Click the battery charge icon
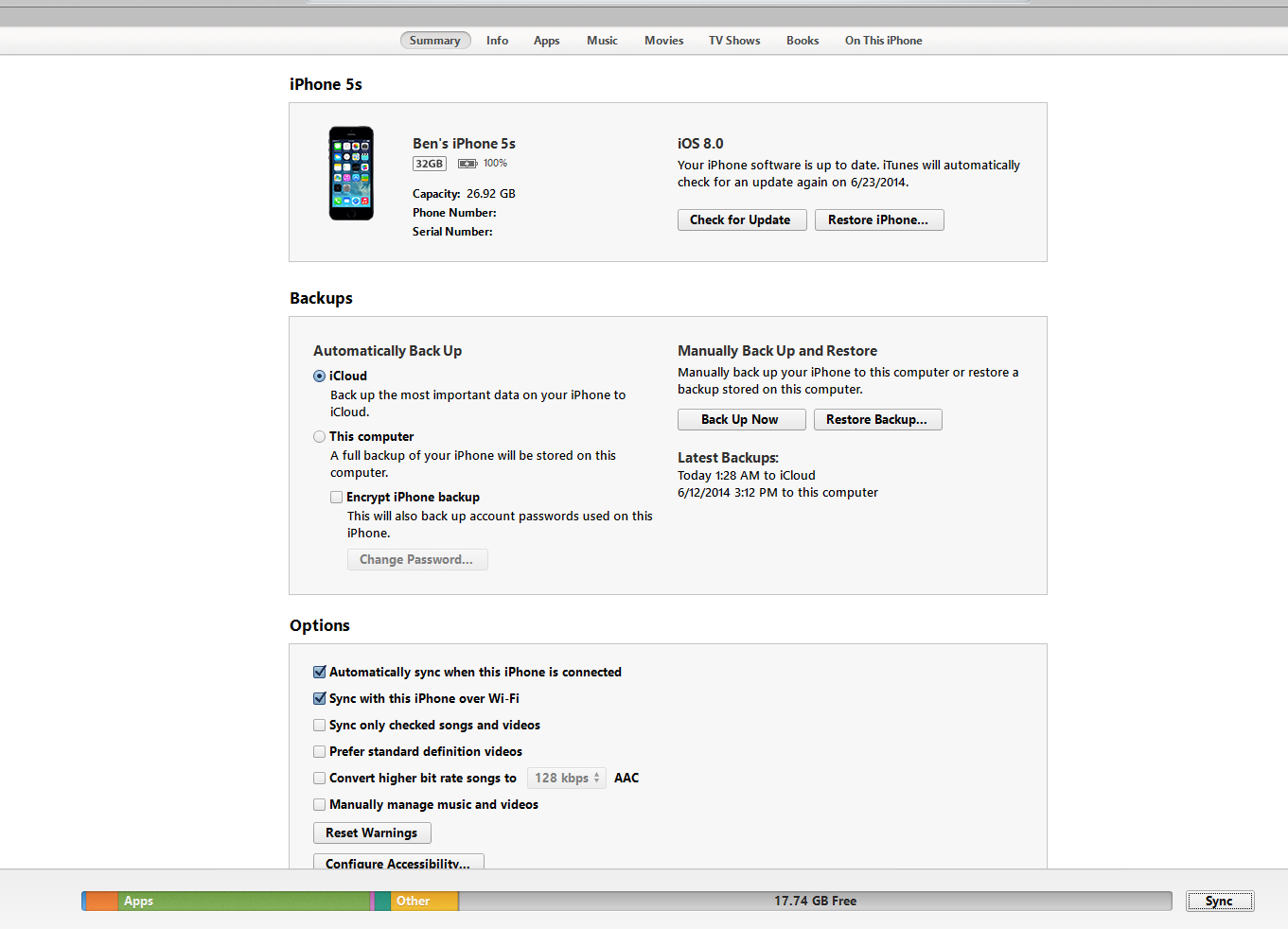 (x=468, y=164)
